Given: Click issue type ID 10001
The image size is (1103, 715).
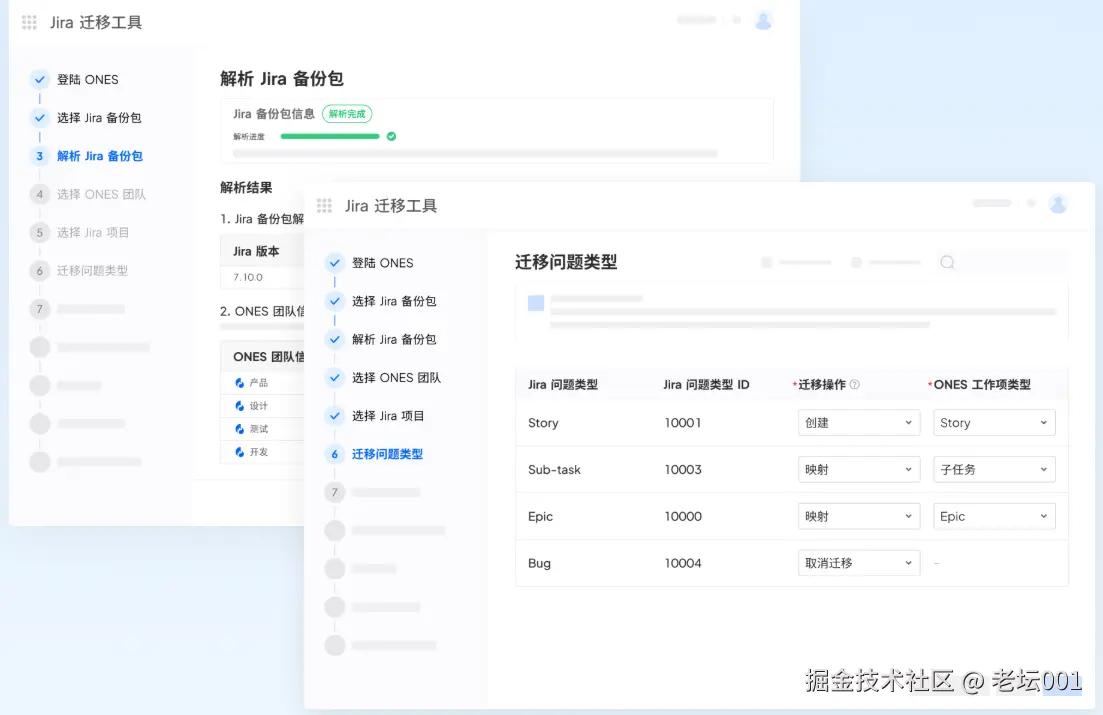Looking at the screenshot, I should click(x=682, y=423).
